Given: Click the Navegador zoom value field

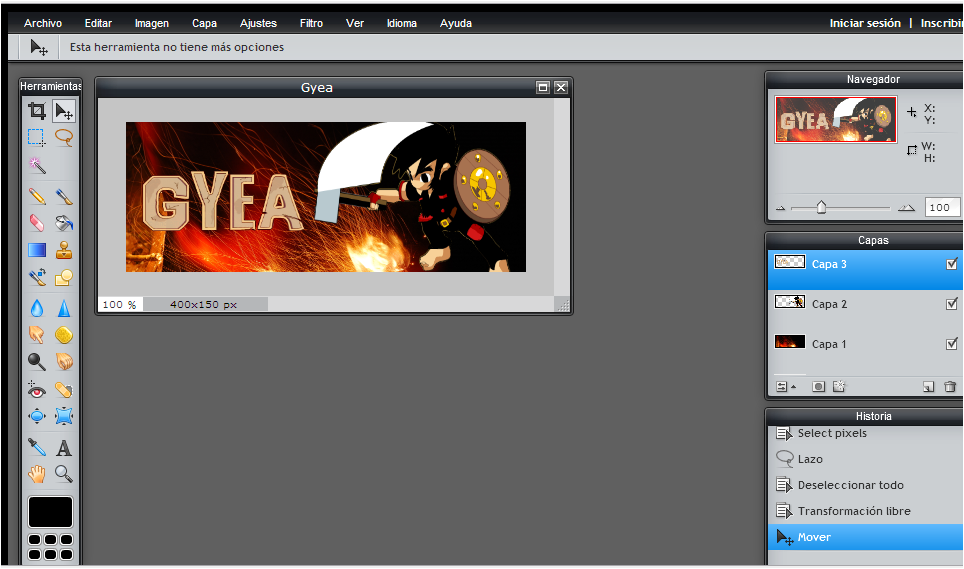Looking at the screenshot, I should point(942,208).
